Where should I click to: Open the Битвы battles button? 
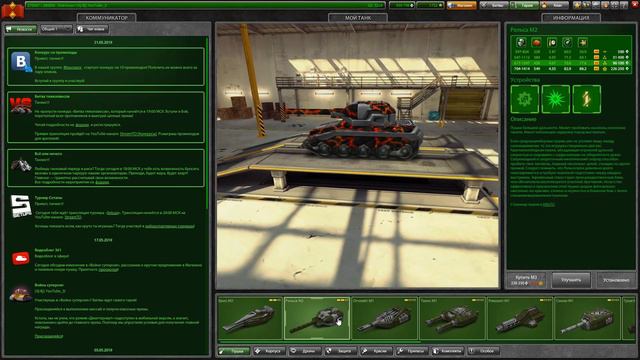click(494, 5)
